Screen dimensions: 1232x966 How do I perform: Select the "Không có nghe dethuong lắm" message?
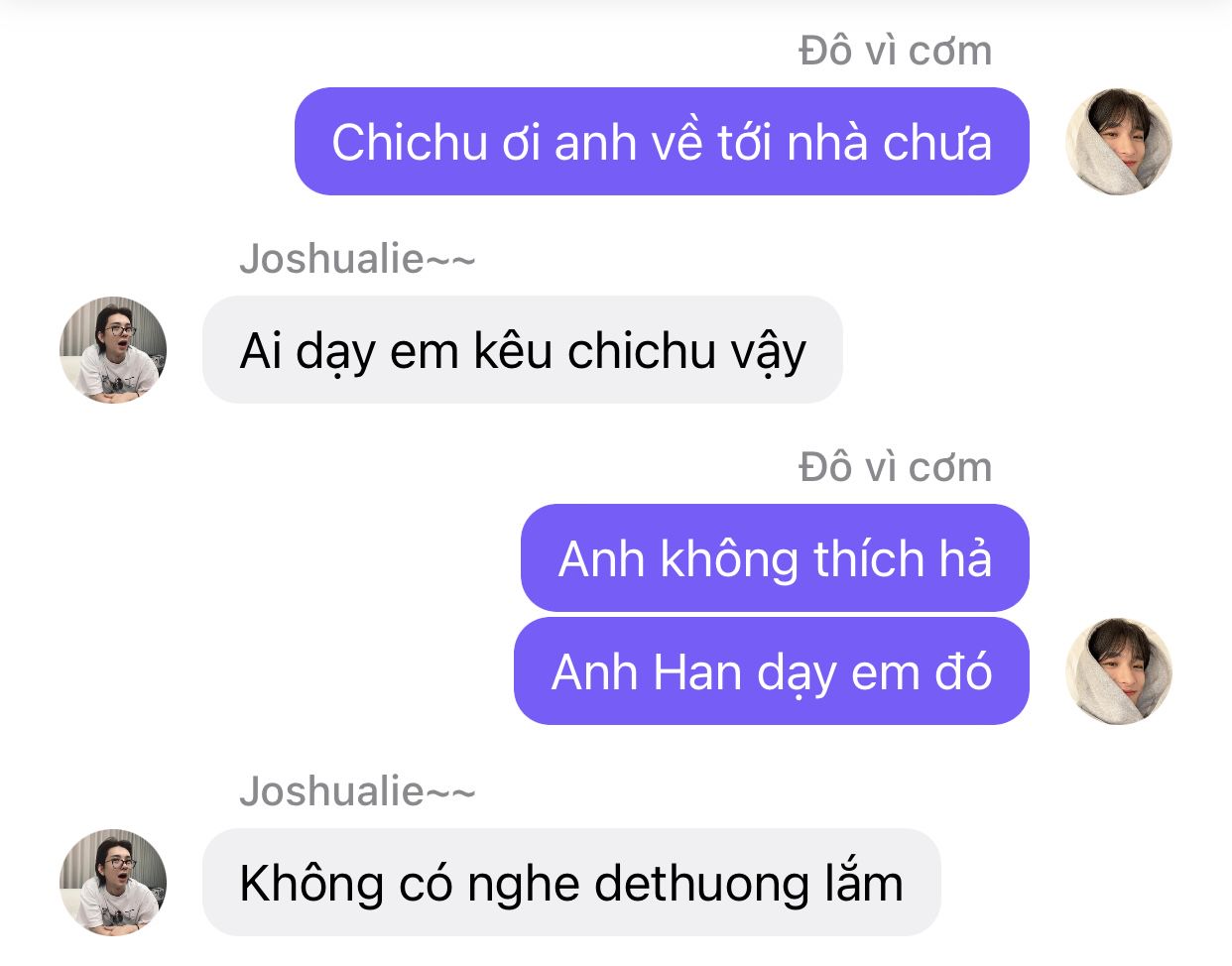(x=571, y=882)
